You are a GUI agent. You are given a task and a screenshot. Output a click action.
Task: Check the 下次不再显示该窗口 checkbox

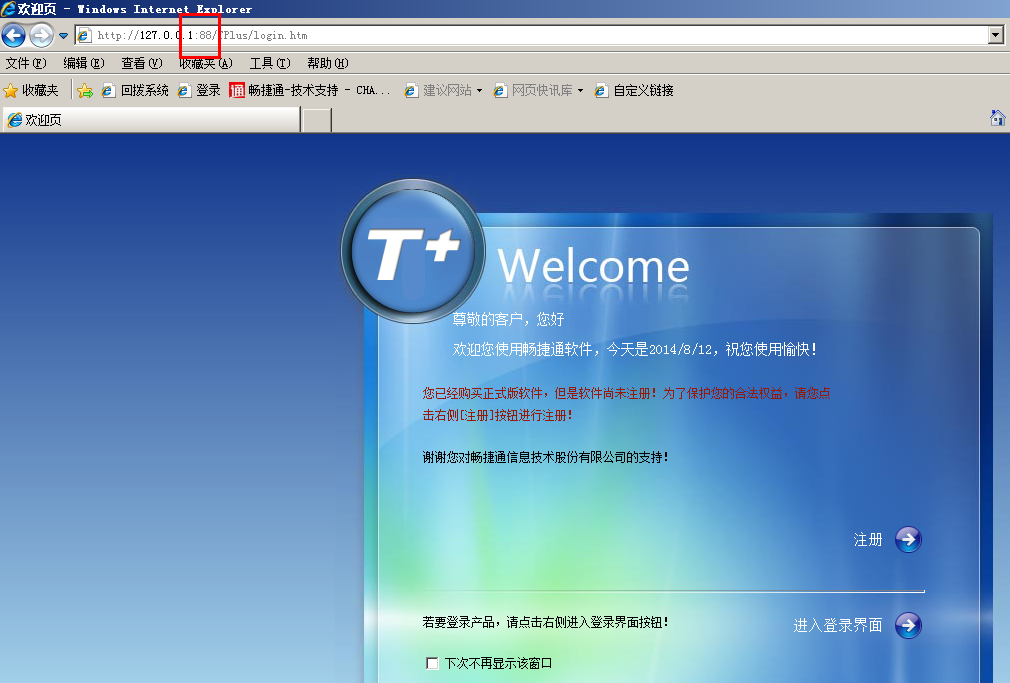coord(432,663)
